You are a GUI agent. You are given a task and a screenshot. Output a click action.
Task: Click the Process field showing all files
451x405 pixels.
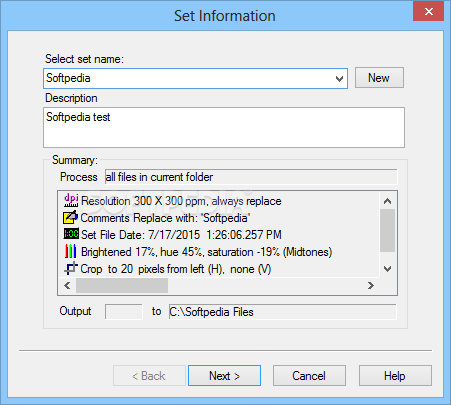[251, 177]
